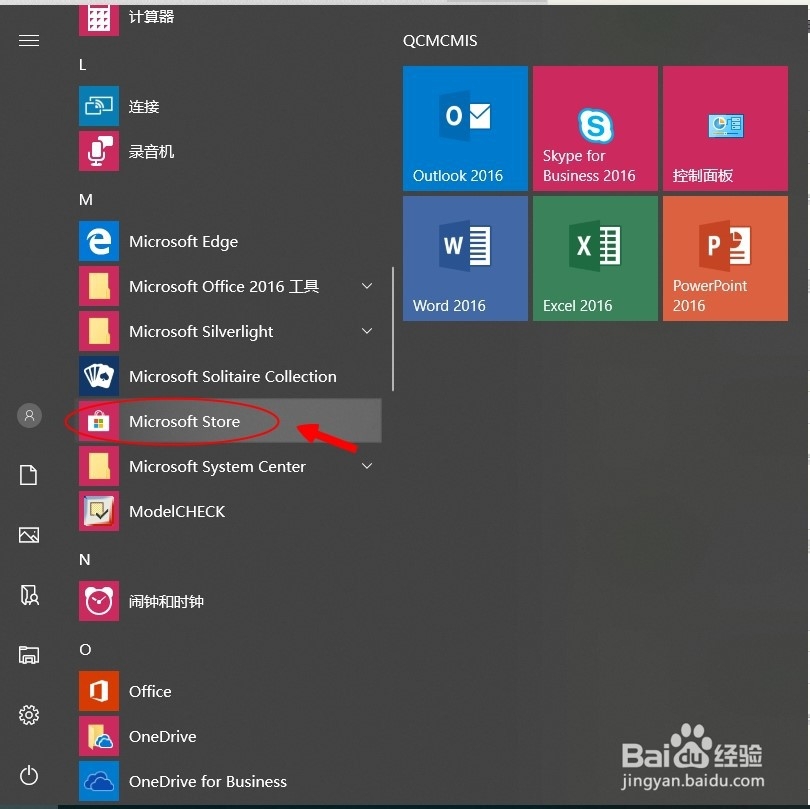Screen dimensions: 810x809
Task: Expand the Microsoft System Center chevron
Action: tap(367, 466)
